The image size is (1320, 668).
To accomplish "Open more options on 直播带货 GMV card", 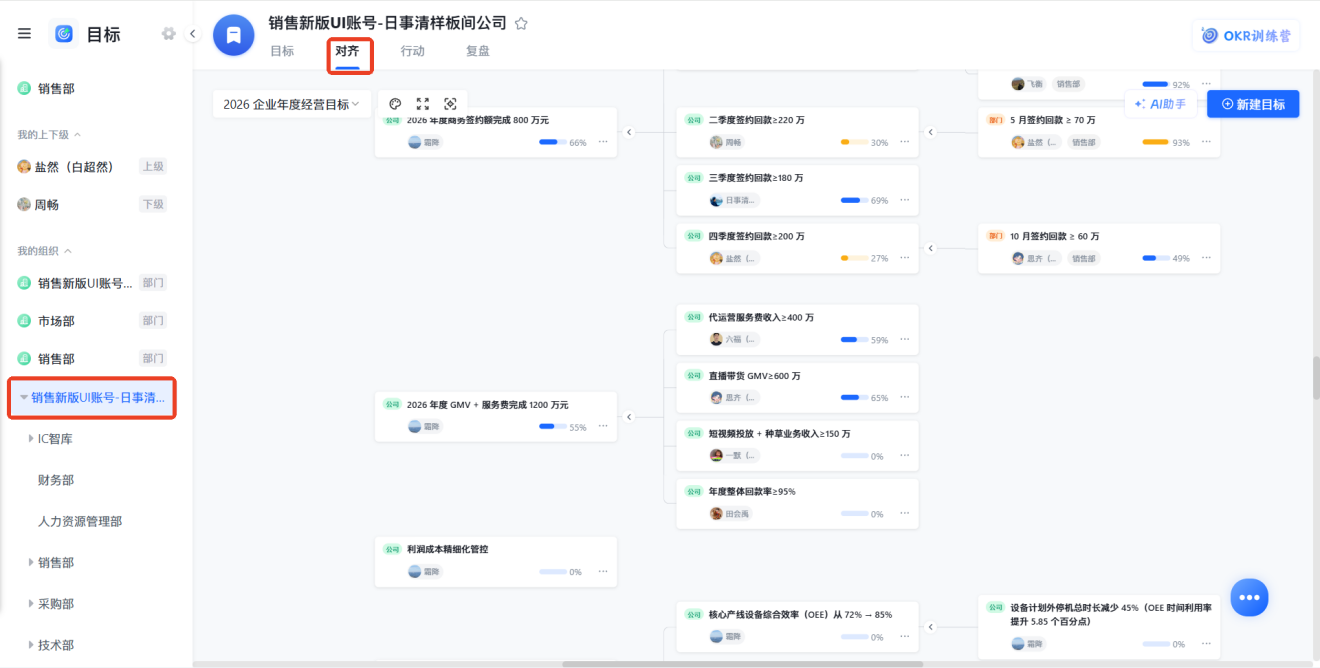I will click(904, 397).
